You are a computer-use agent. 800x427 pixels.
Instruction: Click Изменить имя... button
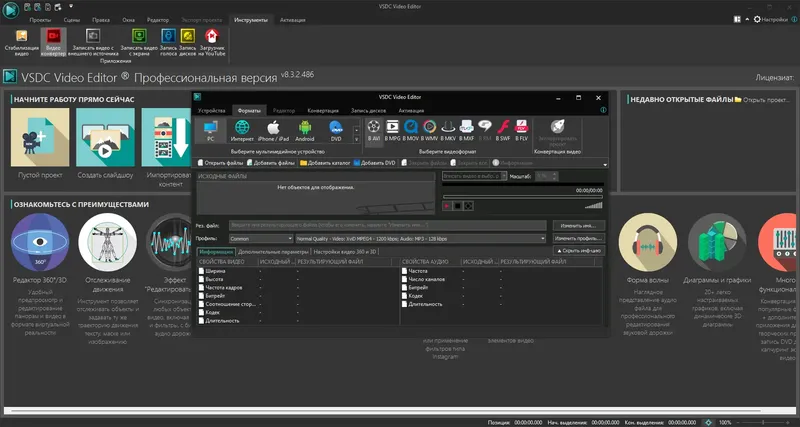pyautogui.click(x=579, y=225)
